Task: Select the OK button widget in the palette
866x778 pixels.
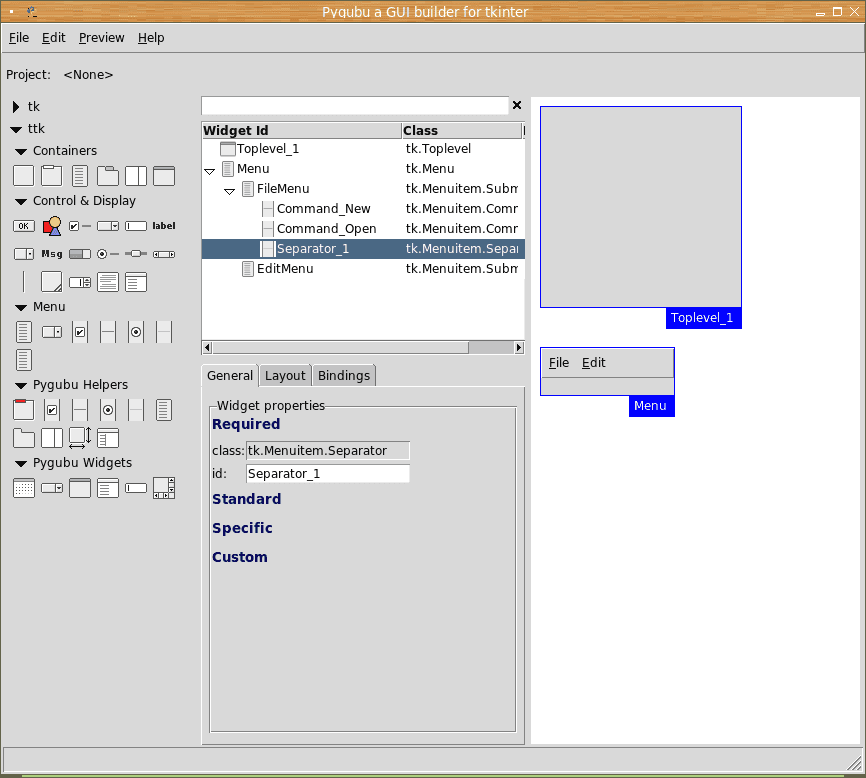Action: pyautogui.click(x=23, y=226)
